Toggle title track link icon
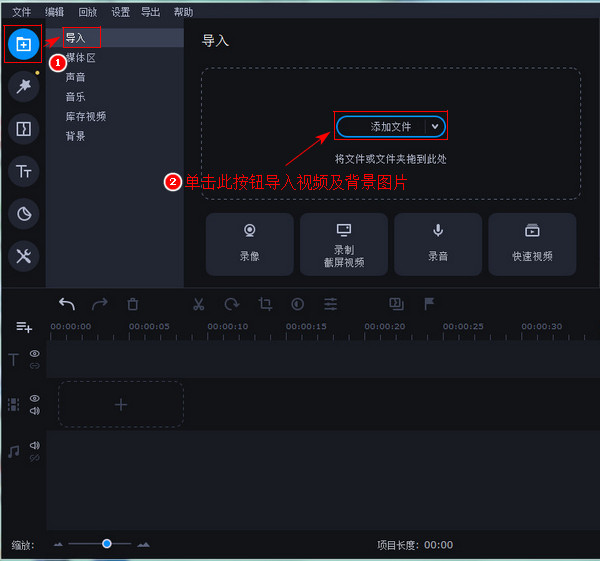Screen dimensions: 600x561 click(x=34, y=366)
